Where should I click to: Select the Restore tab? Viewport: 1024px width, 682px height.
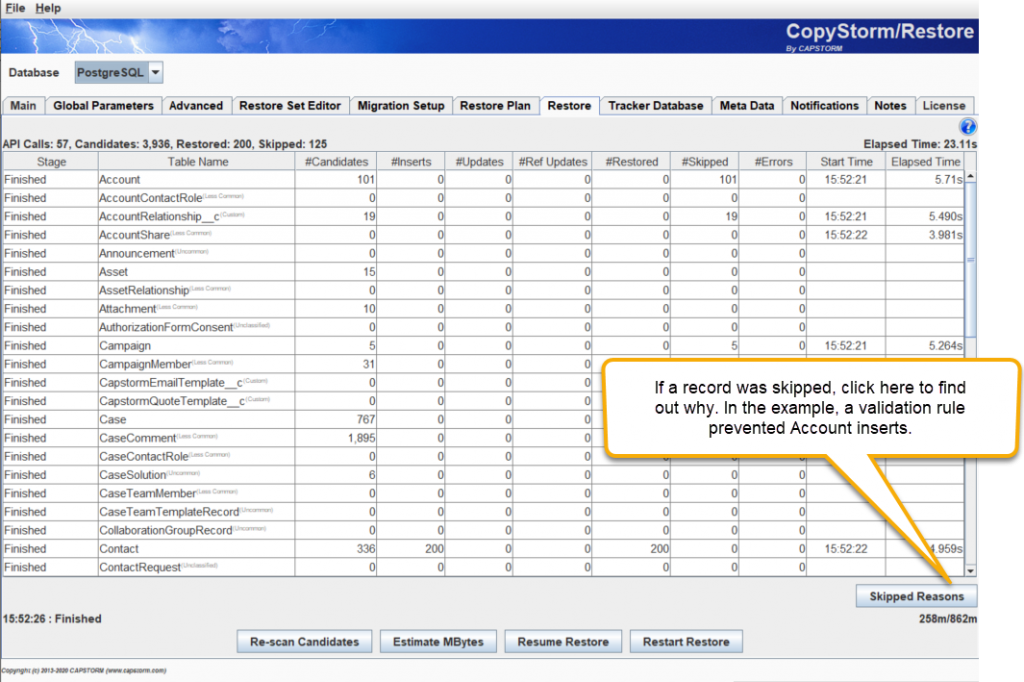(569, 106)
